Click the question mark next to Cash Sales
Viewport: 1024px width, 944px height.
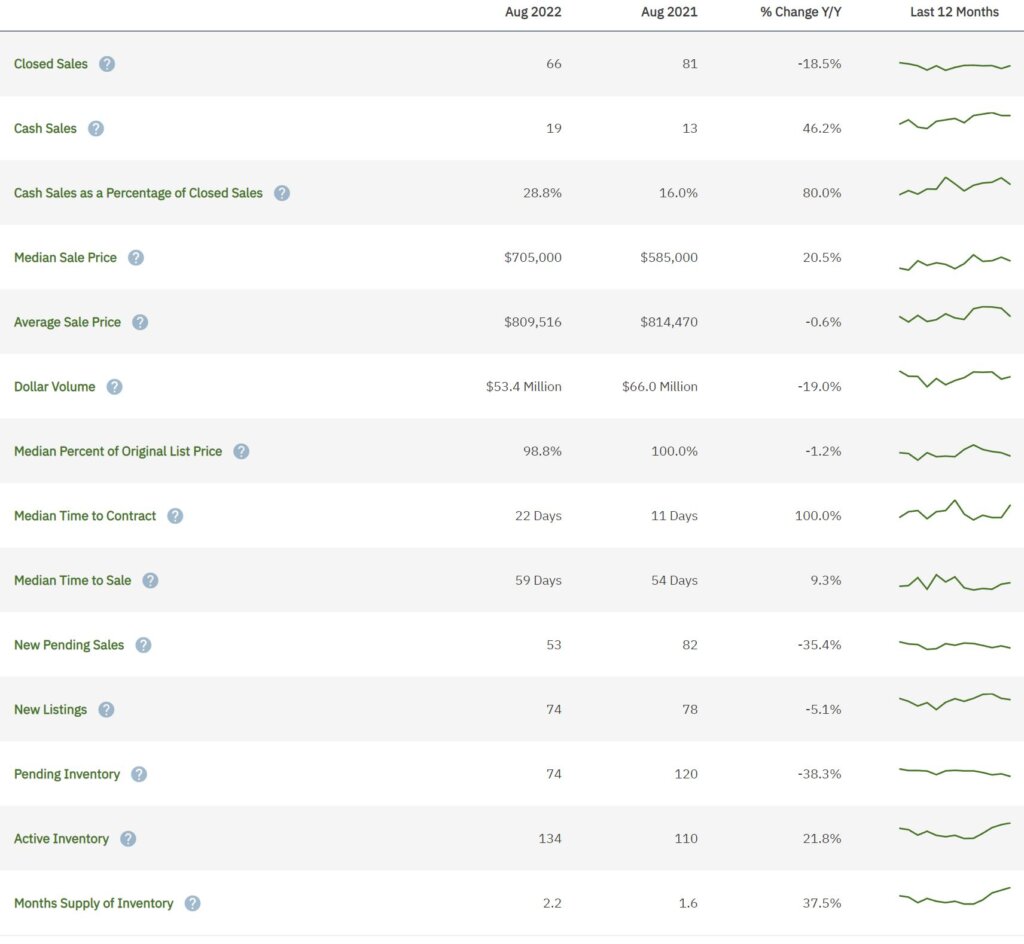click(96, 128)
